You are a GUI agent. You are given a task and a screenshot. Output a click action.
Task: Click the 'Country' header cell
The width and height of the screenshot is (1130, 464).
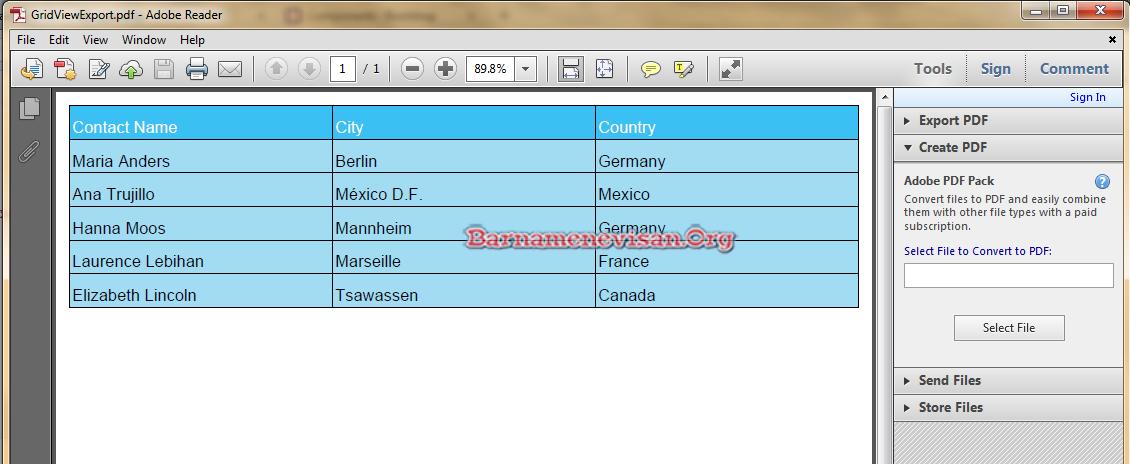(726, 122)
